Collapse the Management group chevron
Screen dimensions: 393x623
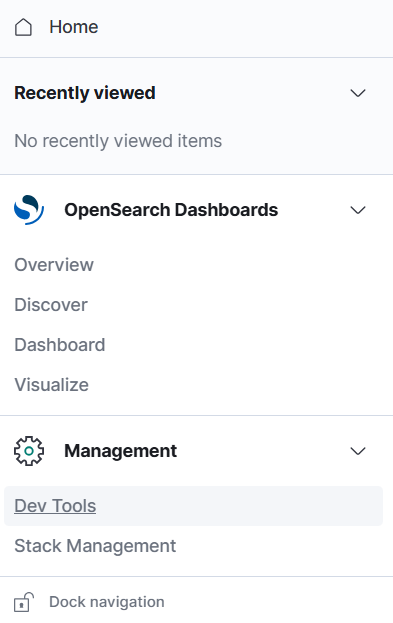pyautogui.click(x=358, y=451)
